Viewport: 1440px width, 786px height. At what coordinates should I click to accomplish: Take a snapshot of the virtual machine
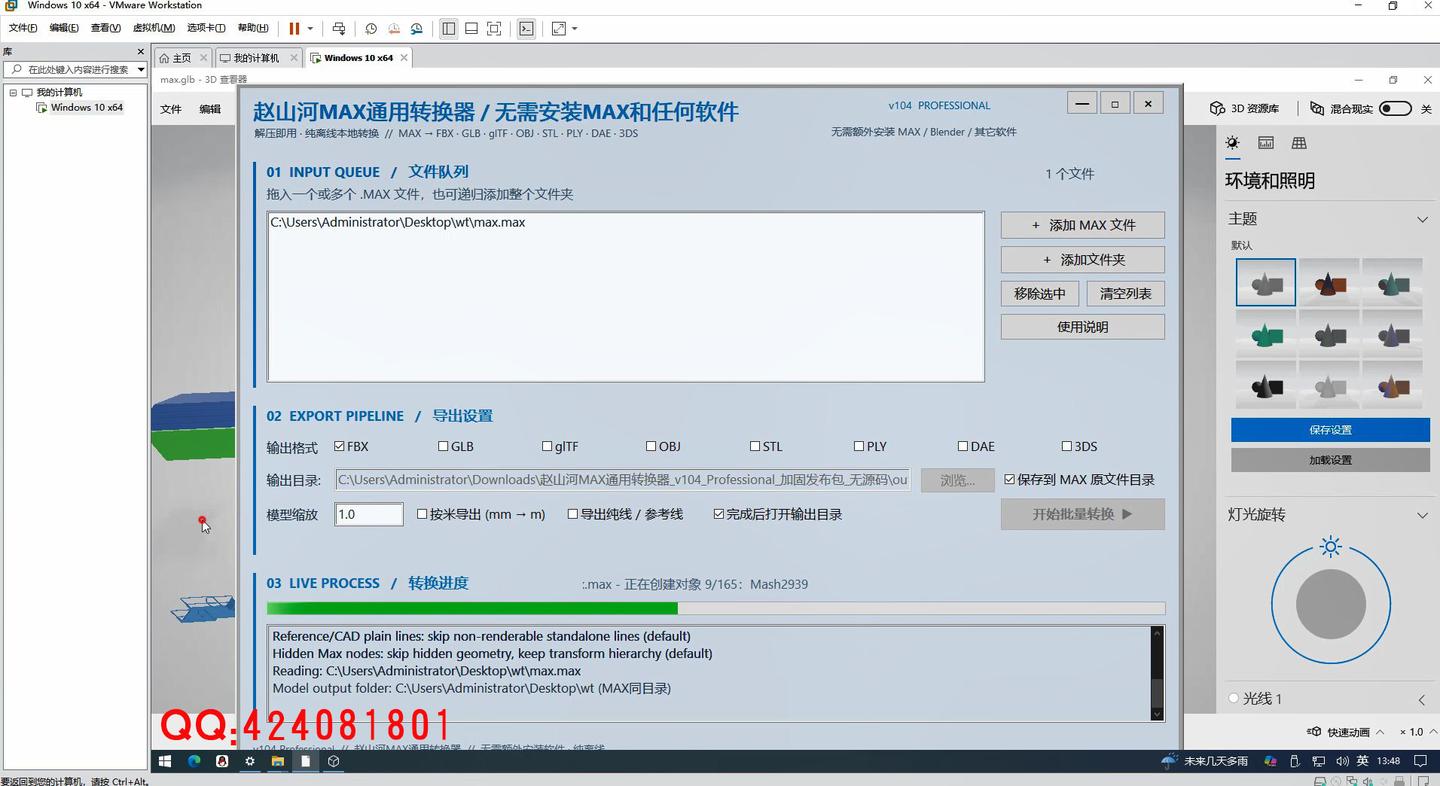[371, 29]
